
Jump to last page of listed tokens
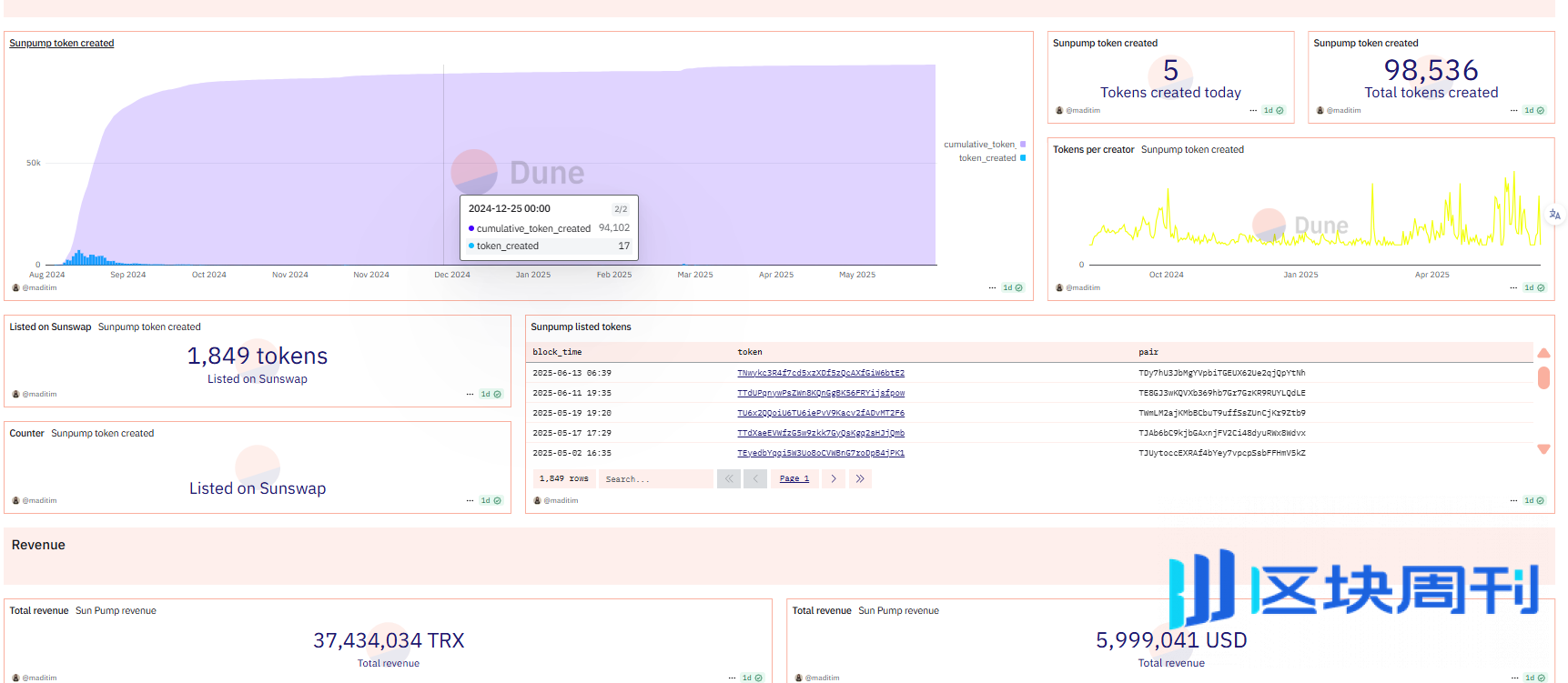click(x=860, y=478)
